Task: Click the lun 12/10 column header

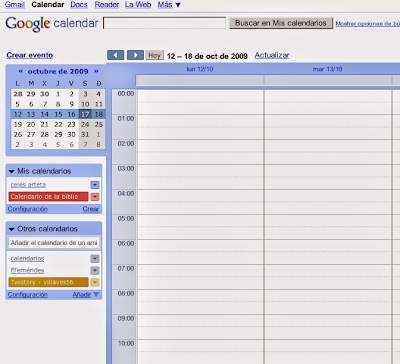Action: pyautogui.click(x=200, y=69)
